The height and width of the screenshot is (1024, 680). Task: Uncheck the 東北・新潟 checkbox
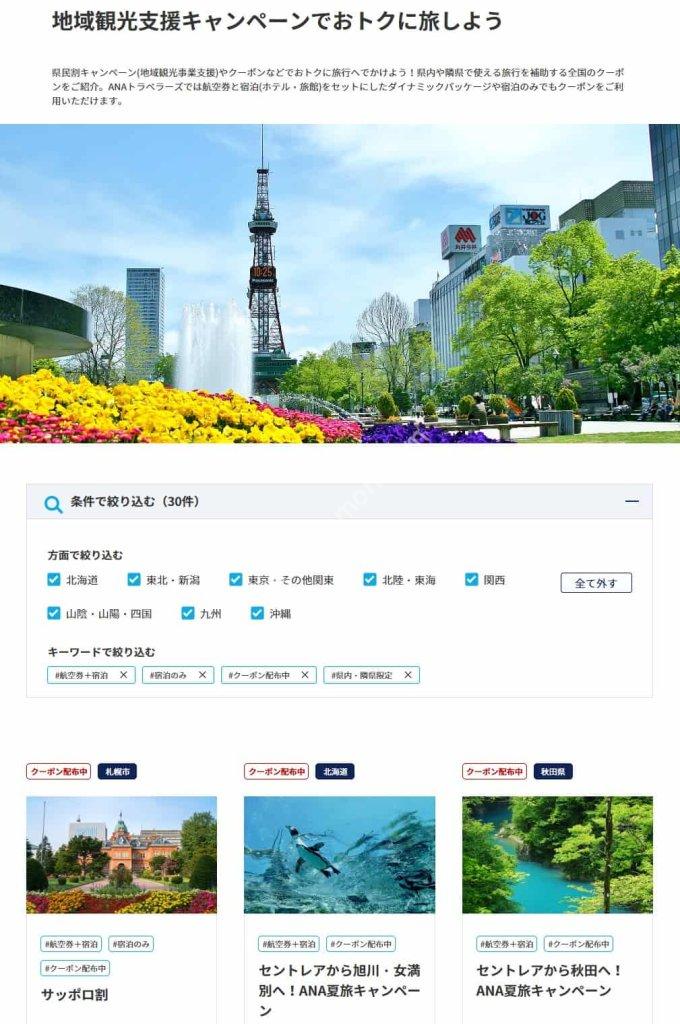[134, 579]
